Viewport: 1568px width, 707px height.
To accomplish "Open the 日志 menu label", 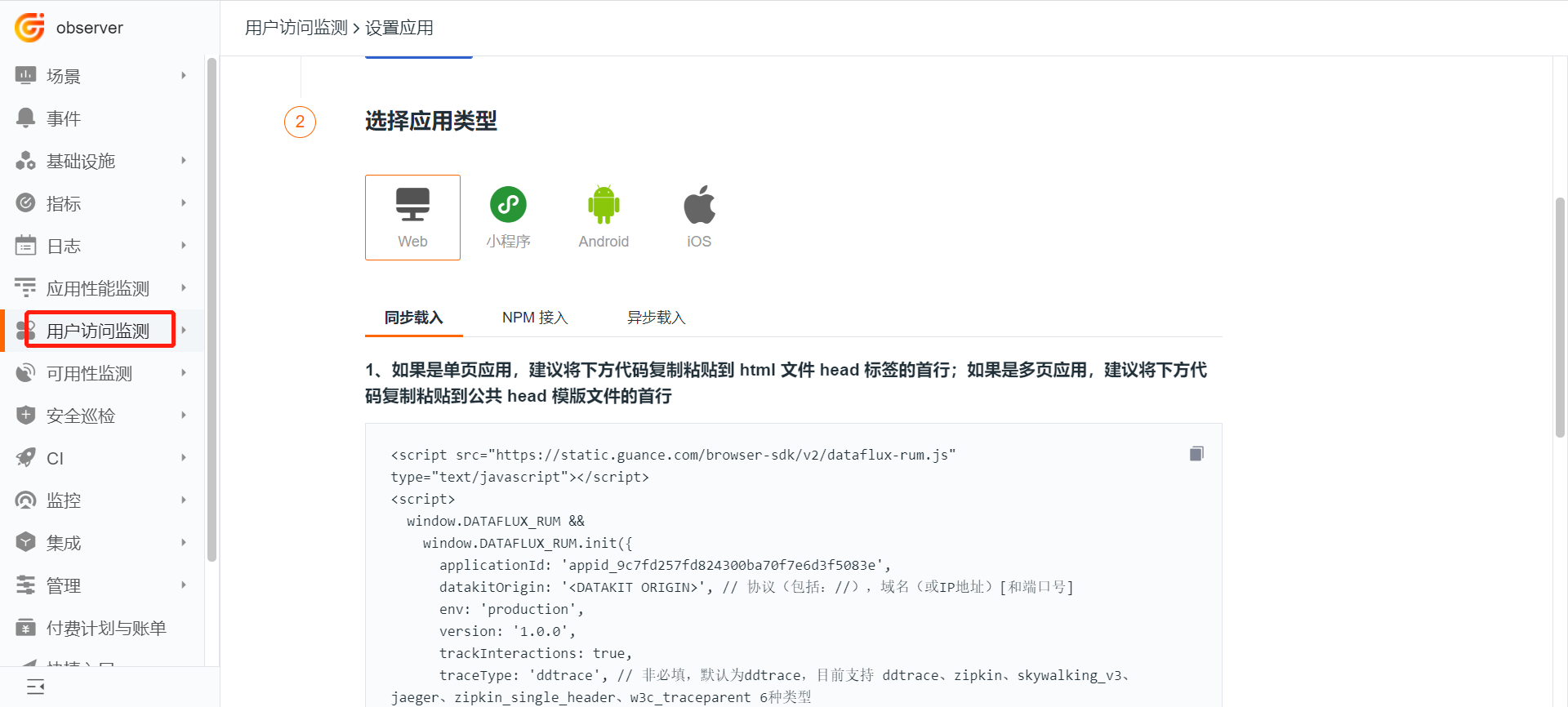I will click(64, 246).
